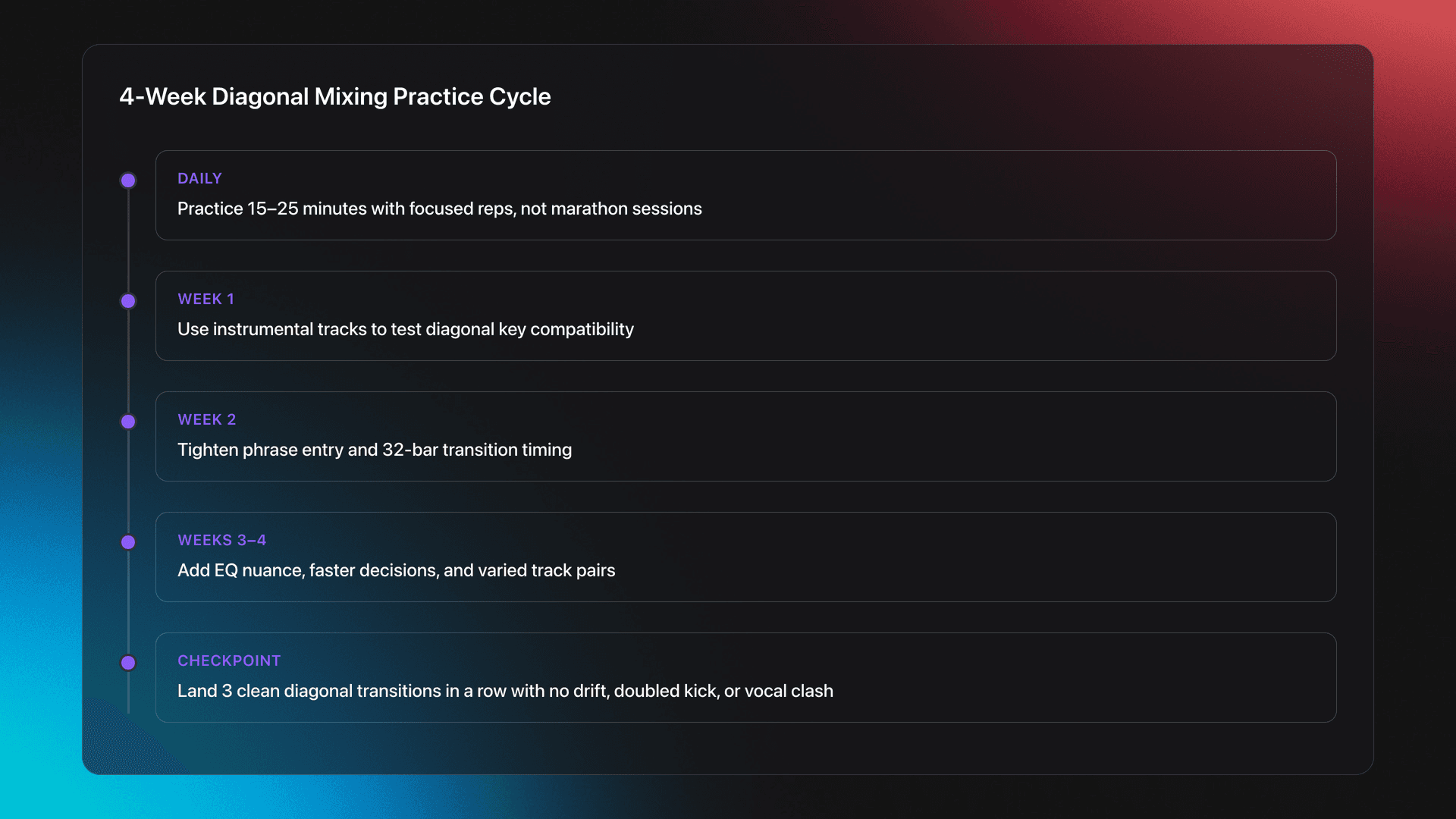Select the 'Practice 15–25 minutes' description text

(x=439, y=209)
